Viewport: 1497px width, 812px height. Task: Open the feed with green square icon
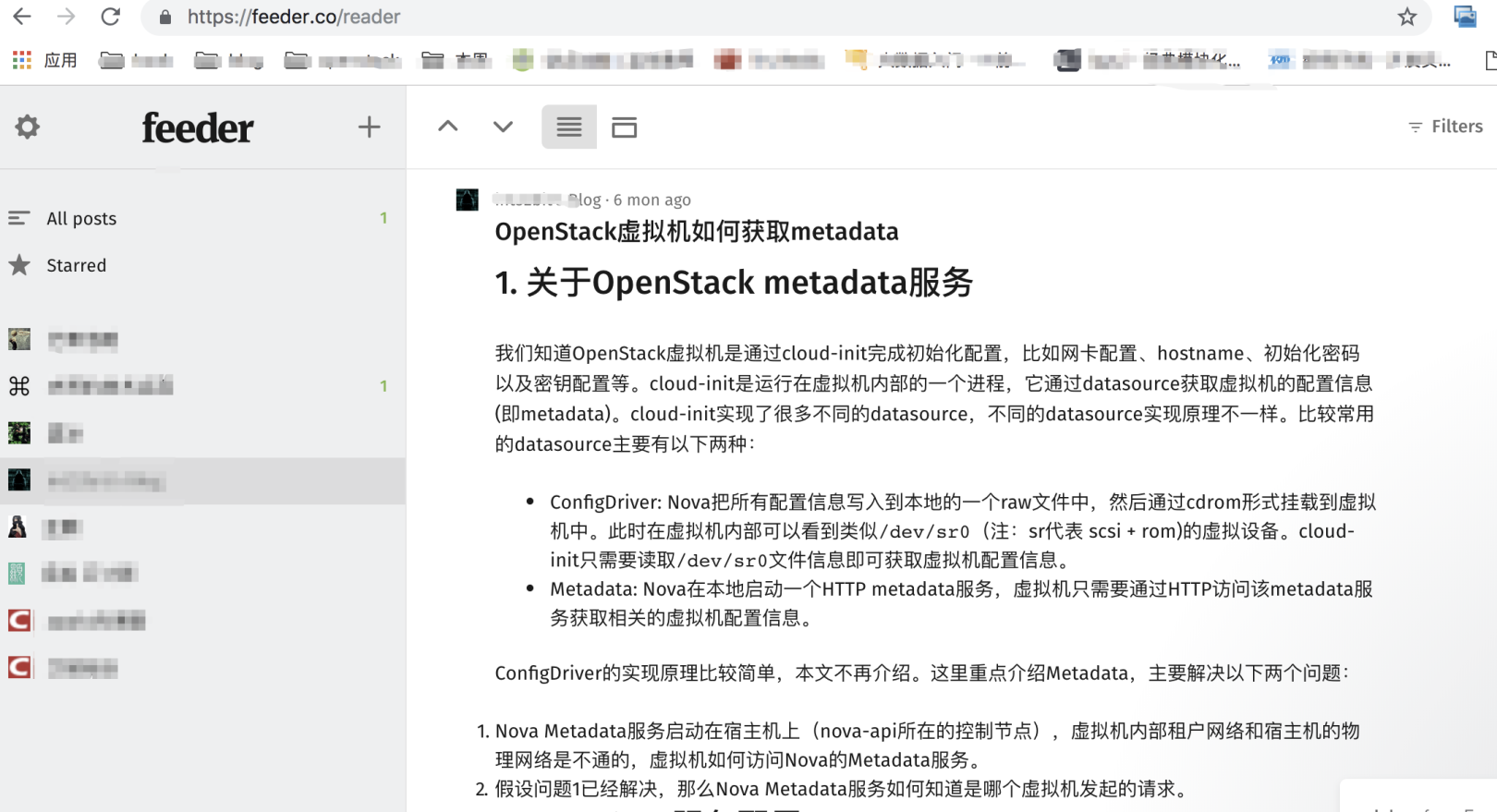202,574
